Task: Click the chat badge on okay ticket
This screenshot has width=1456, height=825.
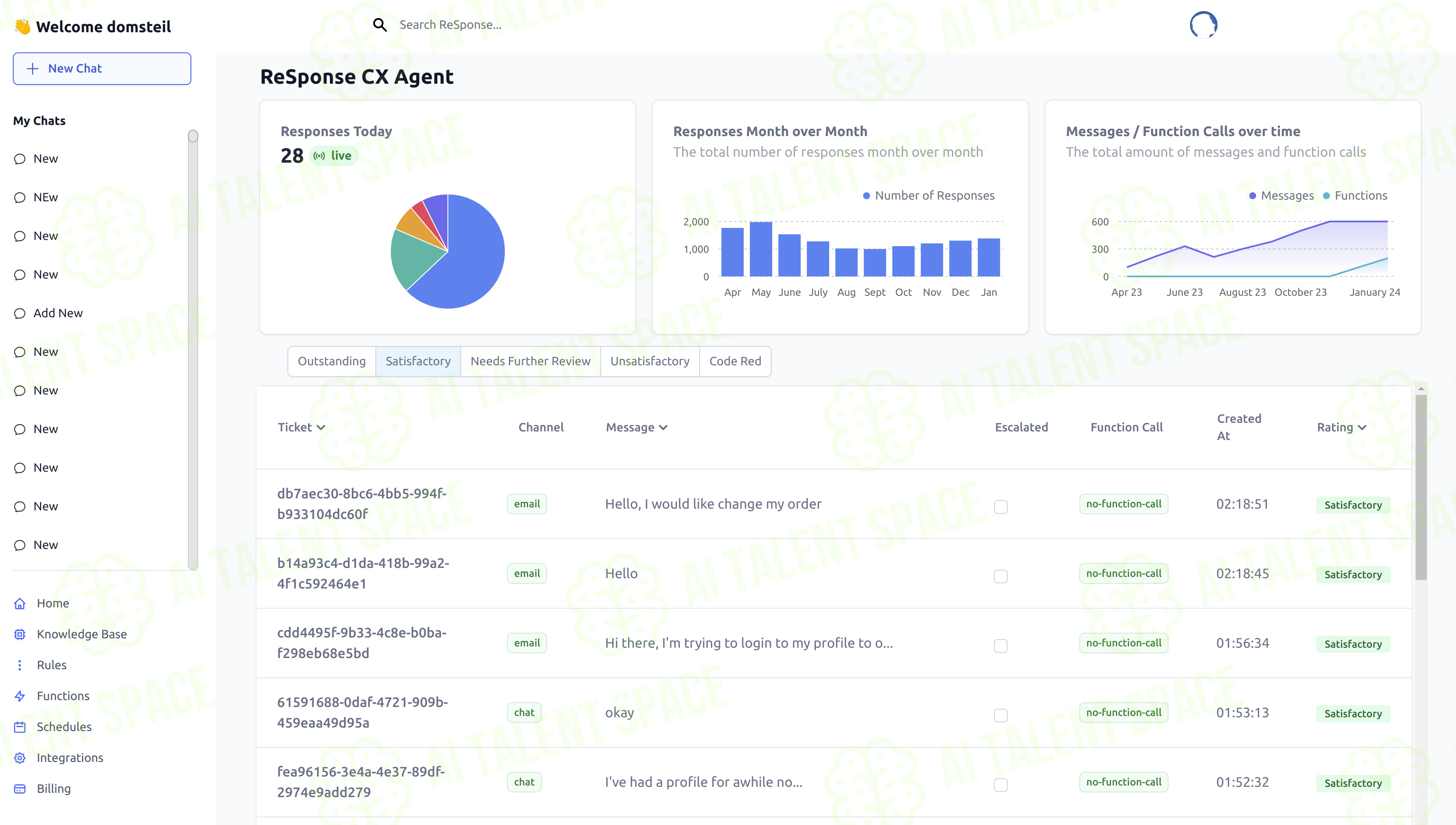Action: (x=524, y=713)
